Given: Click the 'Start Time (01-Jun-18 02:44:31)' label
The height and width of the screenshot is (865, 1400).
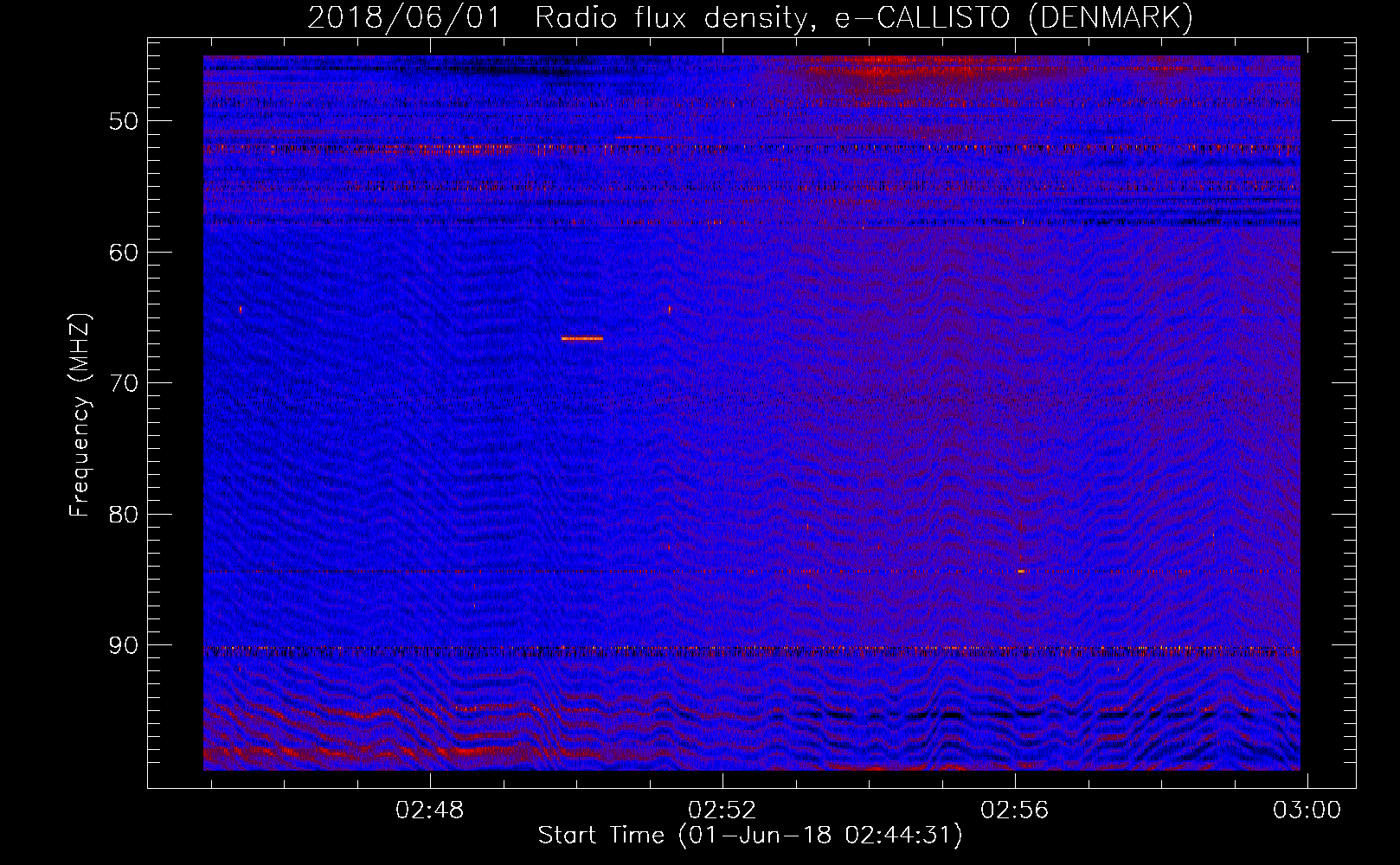Looking at the screenshot, I should (x=750, y=836).
